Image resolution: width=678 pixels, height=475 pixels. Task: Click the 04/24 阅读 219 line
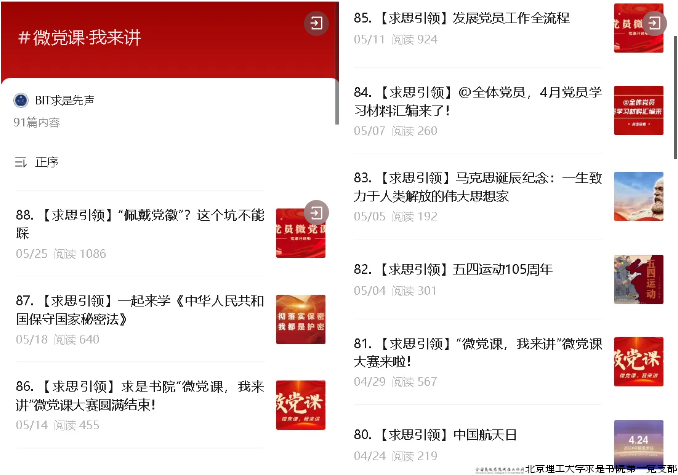coord(396,456)
